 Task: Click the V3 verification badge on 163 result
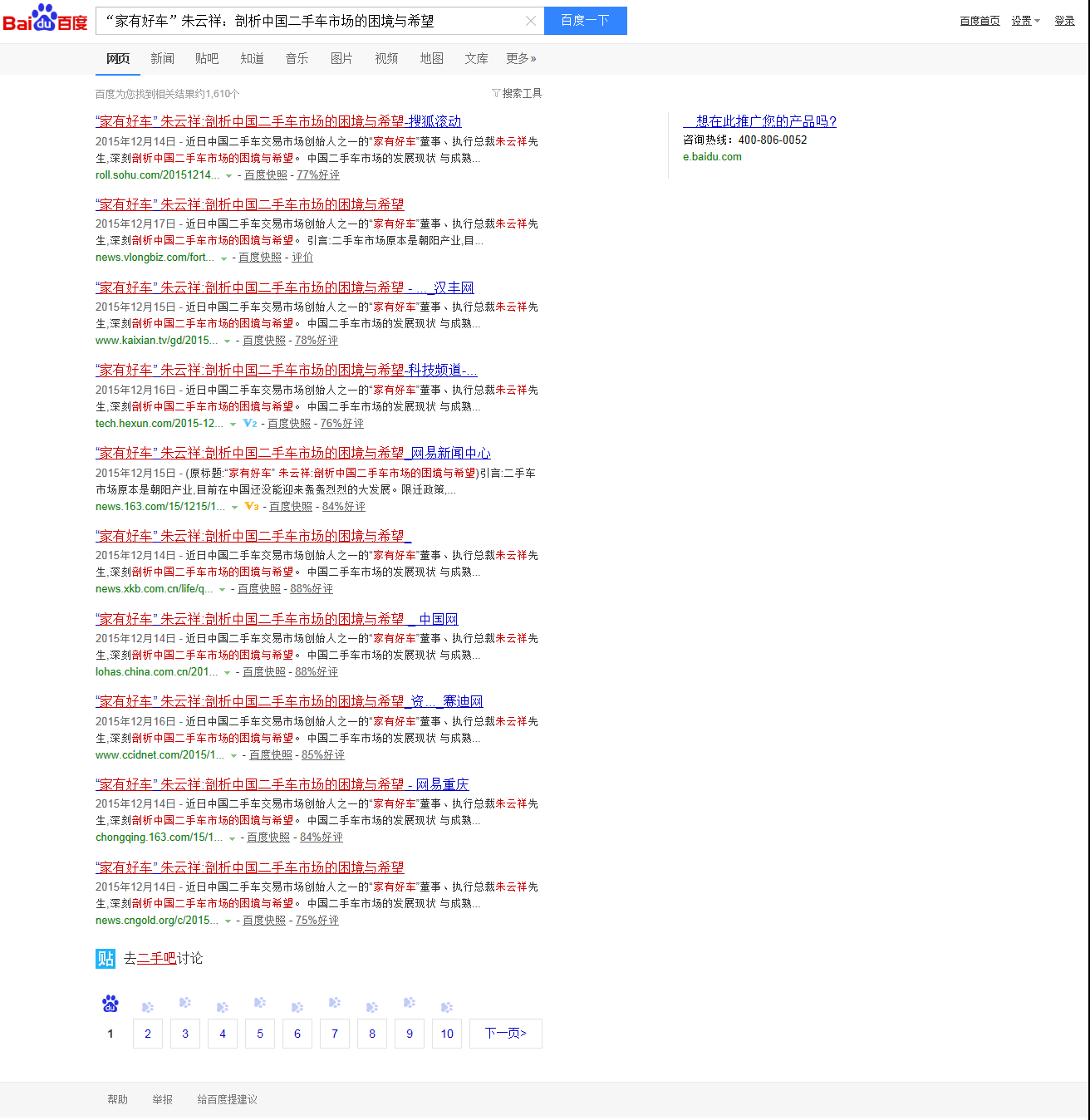[252, 506]
